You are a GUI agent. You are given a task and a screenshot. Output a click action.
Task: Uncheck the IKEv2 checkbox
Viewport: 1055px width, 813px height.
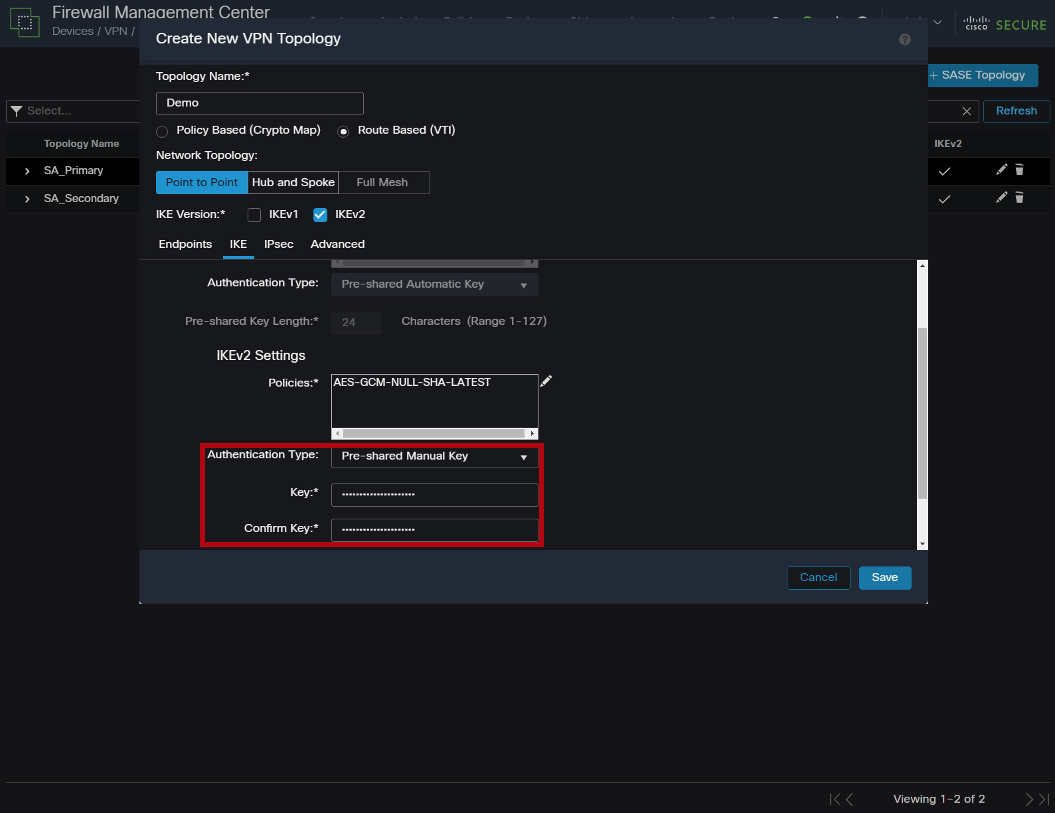(320, 214)
